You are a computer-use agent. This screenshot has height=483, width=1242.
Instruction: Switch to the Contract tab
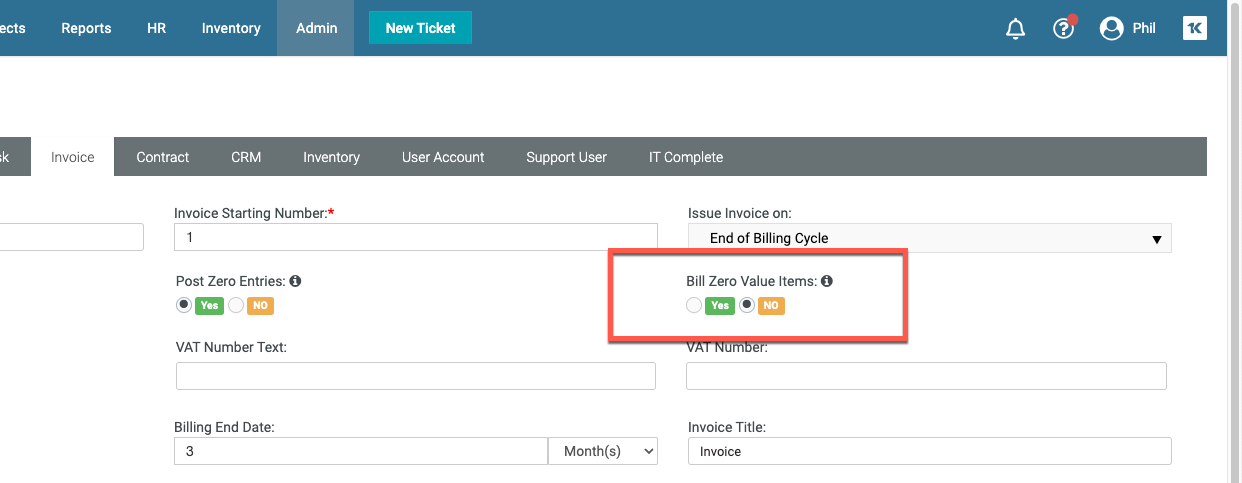[163, 157]
